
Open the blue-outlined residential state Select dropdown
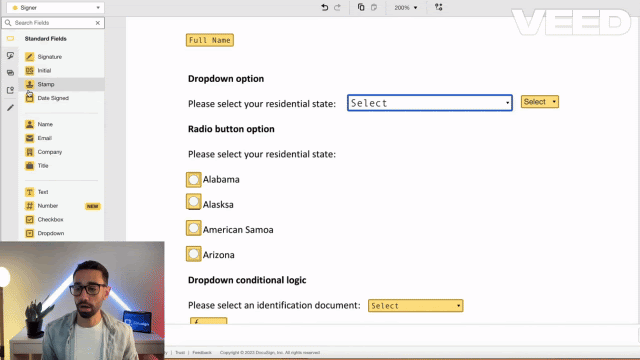pyautogui.click(x=430, y=103)
